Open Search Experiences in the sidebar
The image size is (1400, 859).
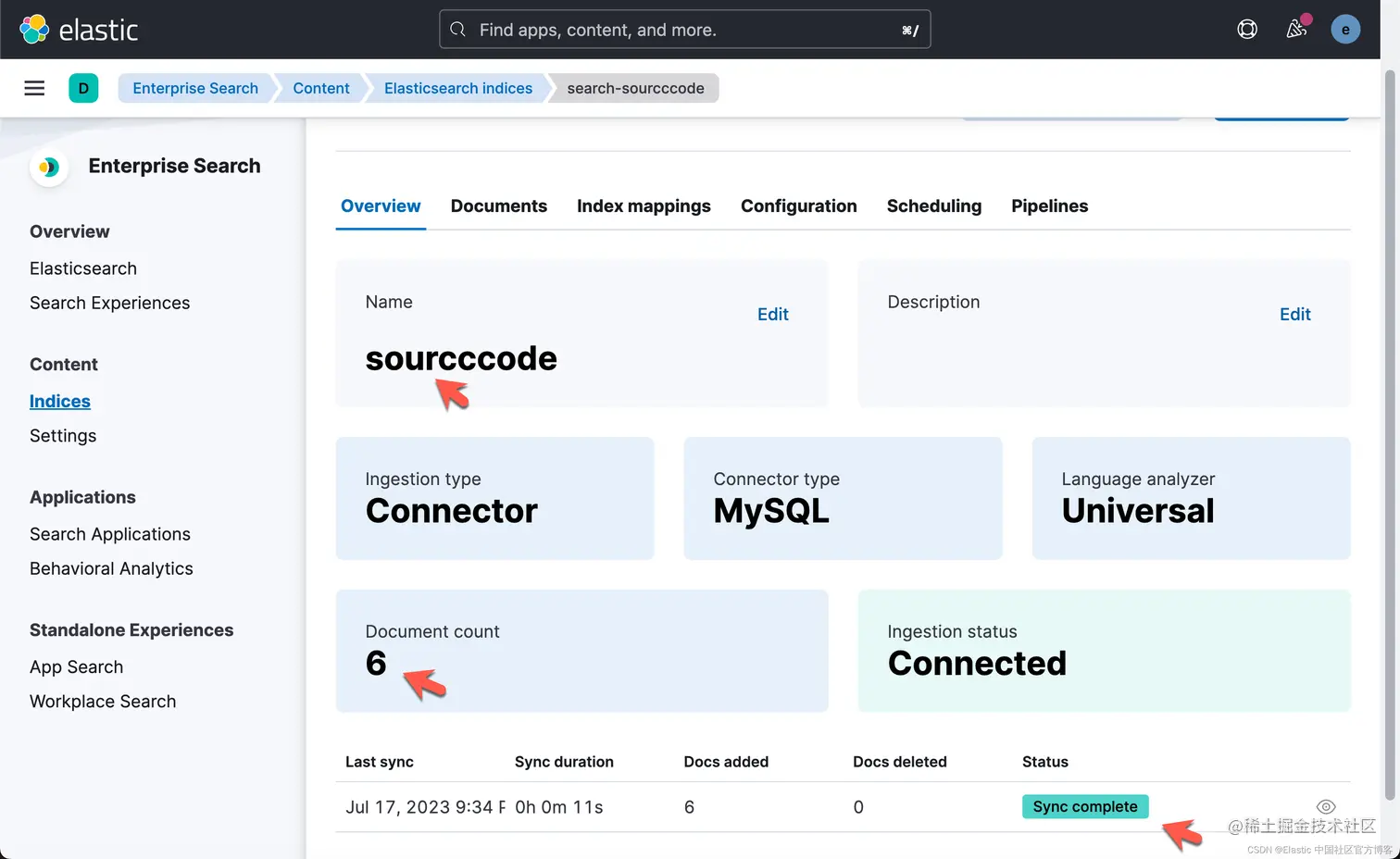(109, 303)
